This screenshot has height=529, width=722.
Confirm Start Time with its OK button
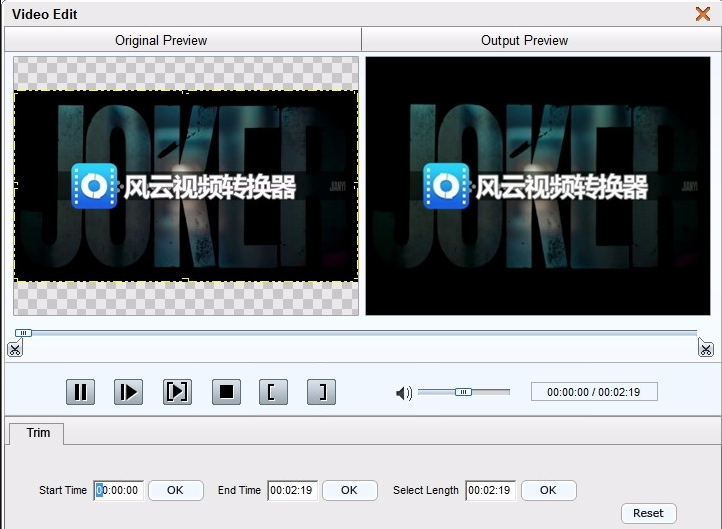175,490
